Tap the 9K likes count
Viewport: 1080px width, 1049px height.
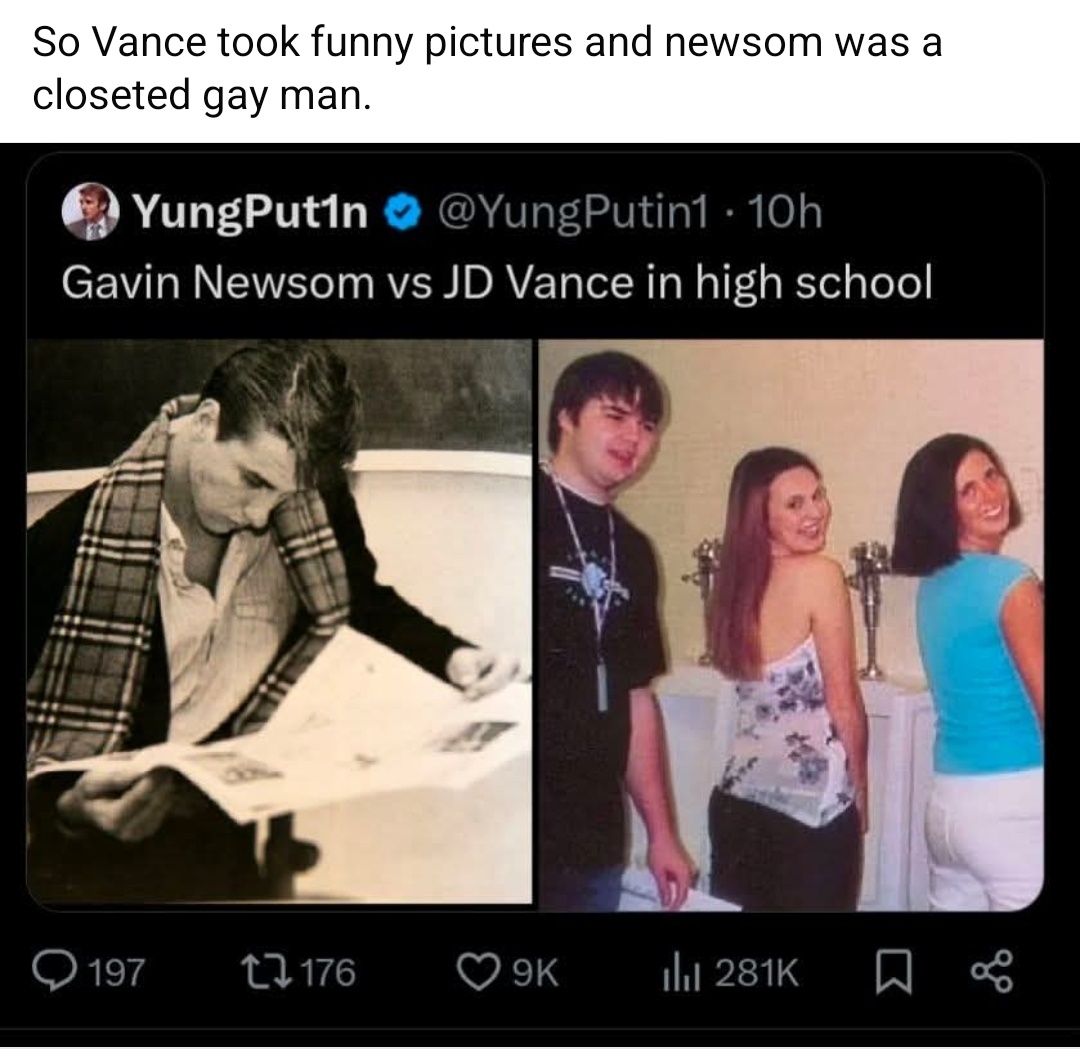pos(535,973)
